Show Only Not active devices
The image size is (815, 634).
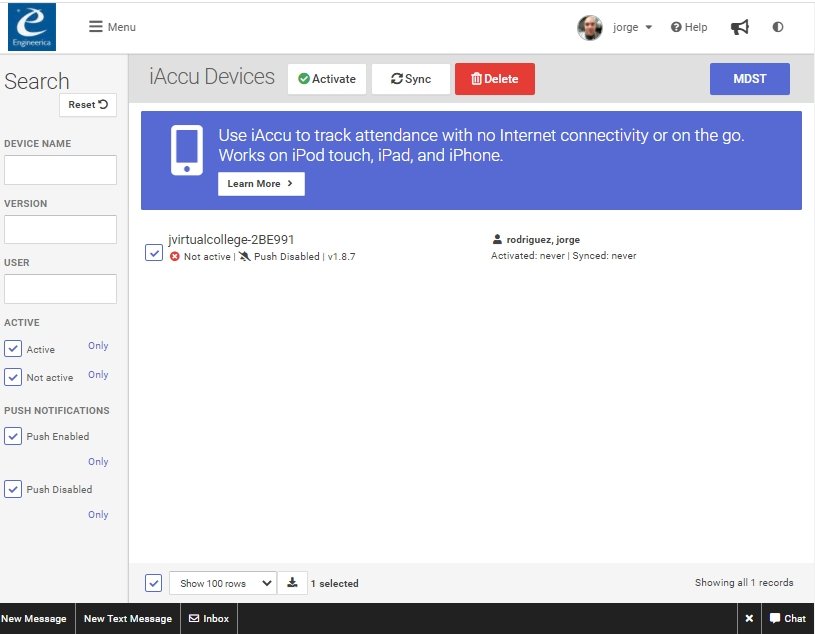[98, 375]
